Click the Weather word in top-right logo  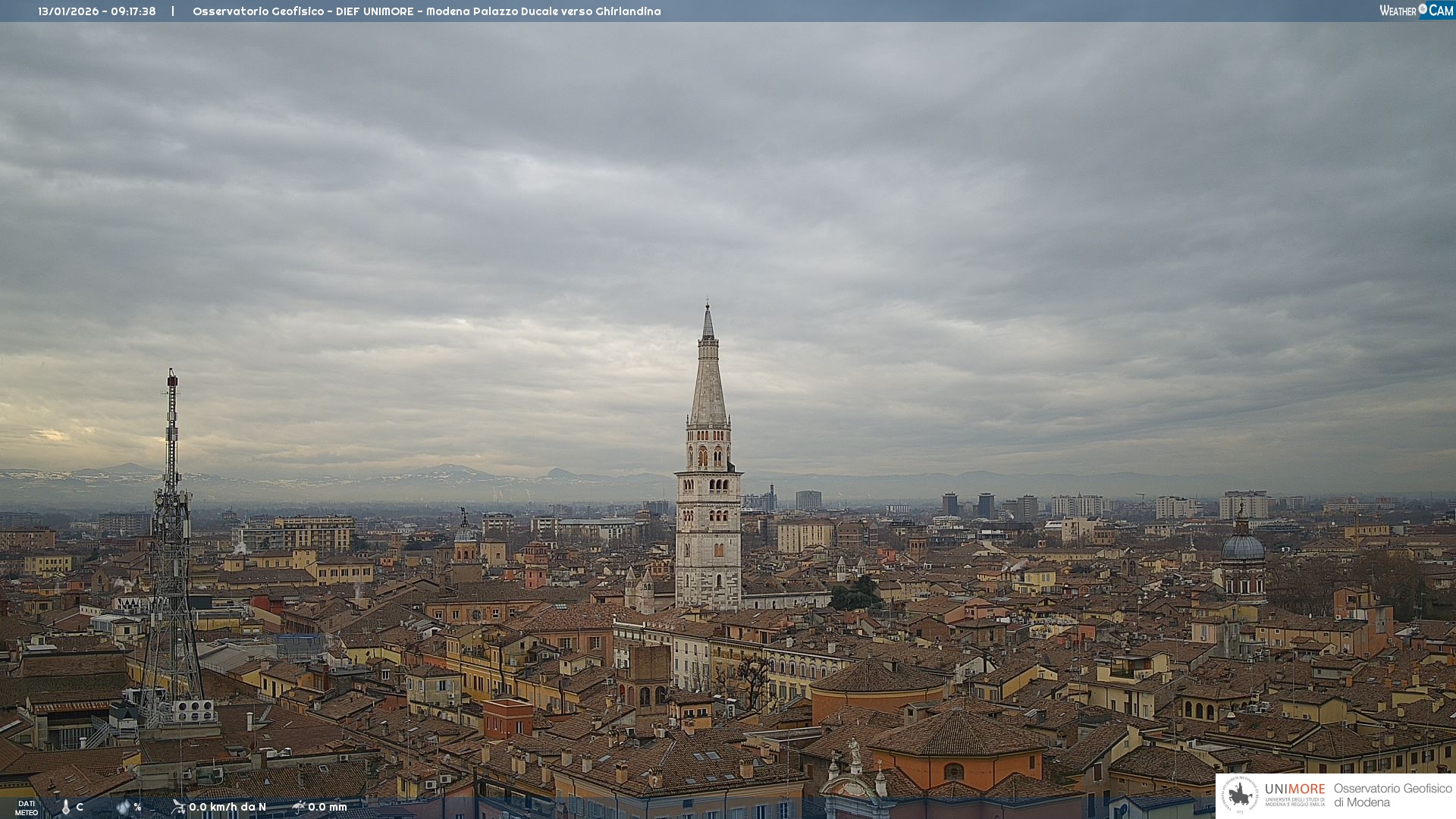click(x=1398, y=11)
